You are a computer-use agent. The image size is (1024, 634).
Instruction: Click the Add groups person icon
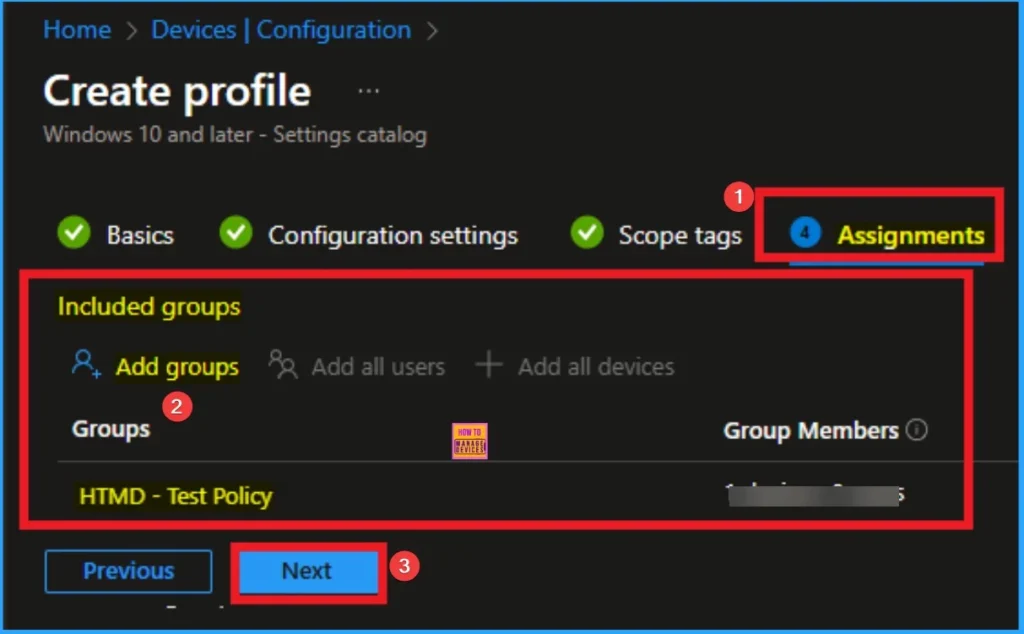point(86,364)
